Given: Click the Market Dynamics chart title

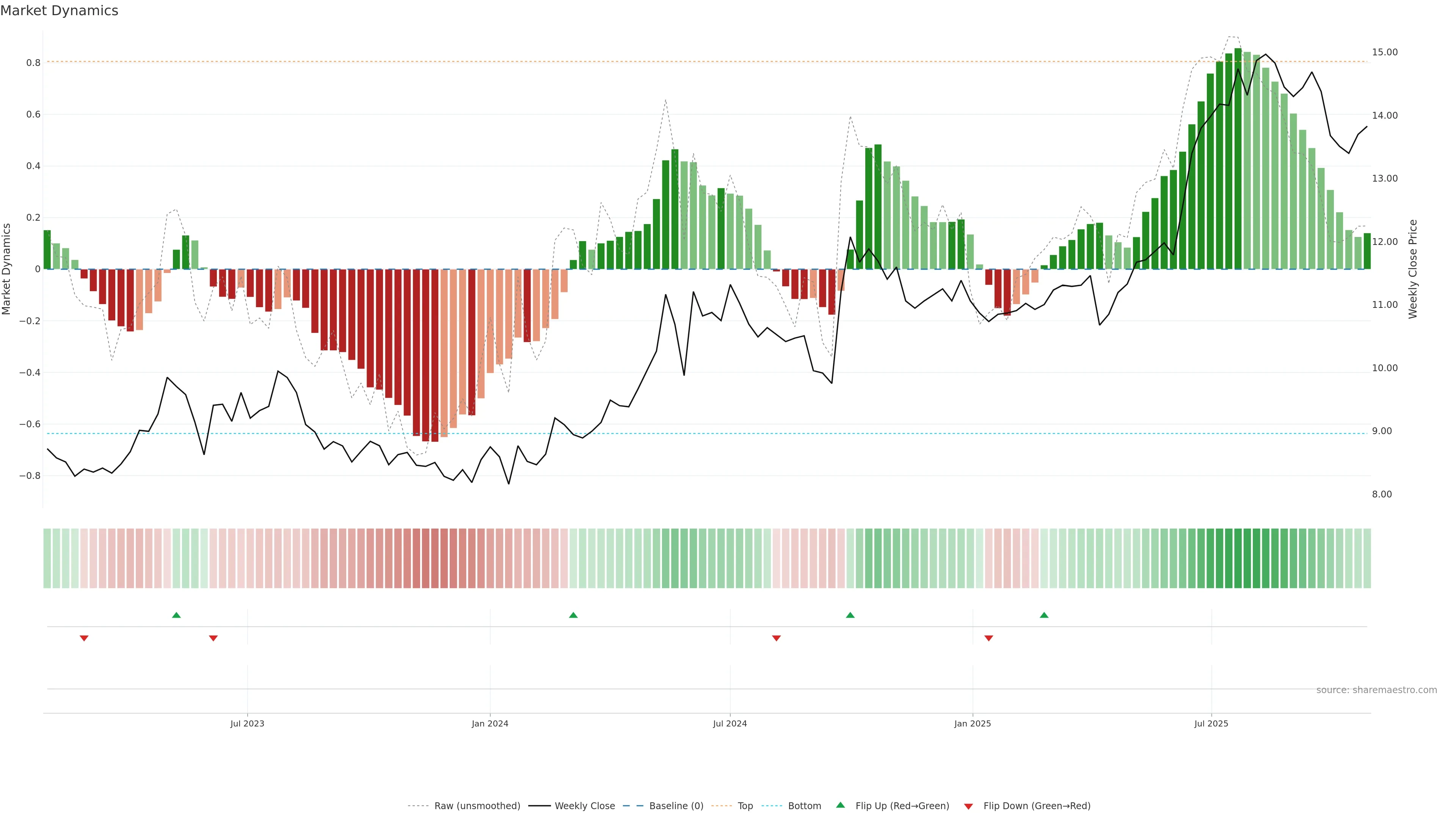Looking at the screenshot, I should 60,11.
